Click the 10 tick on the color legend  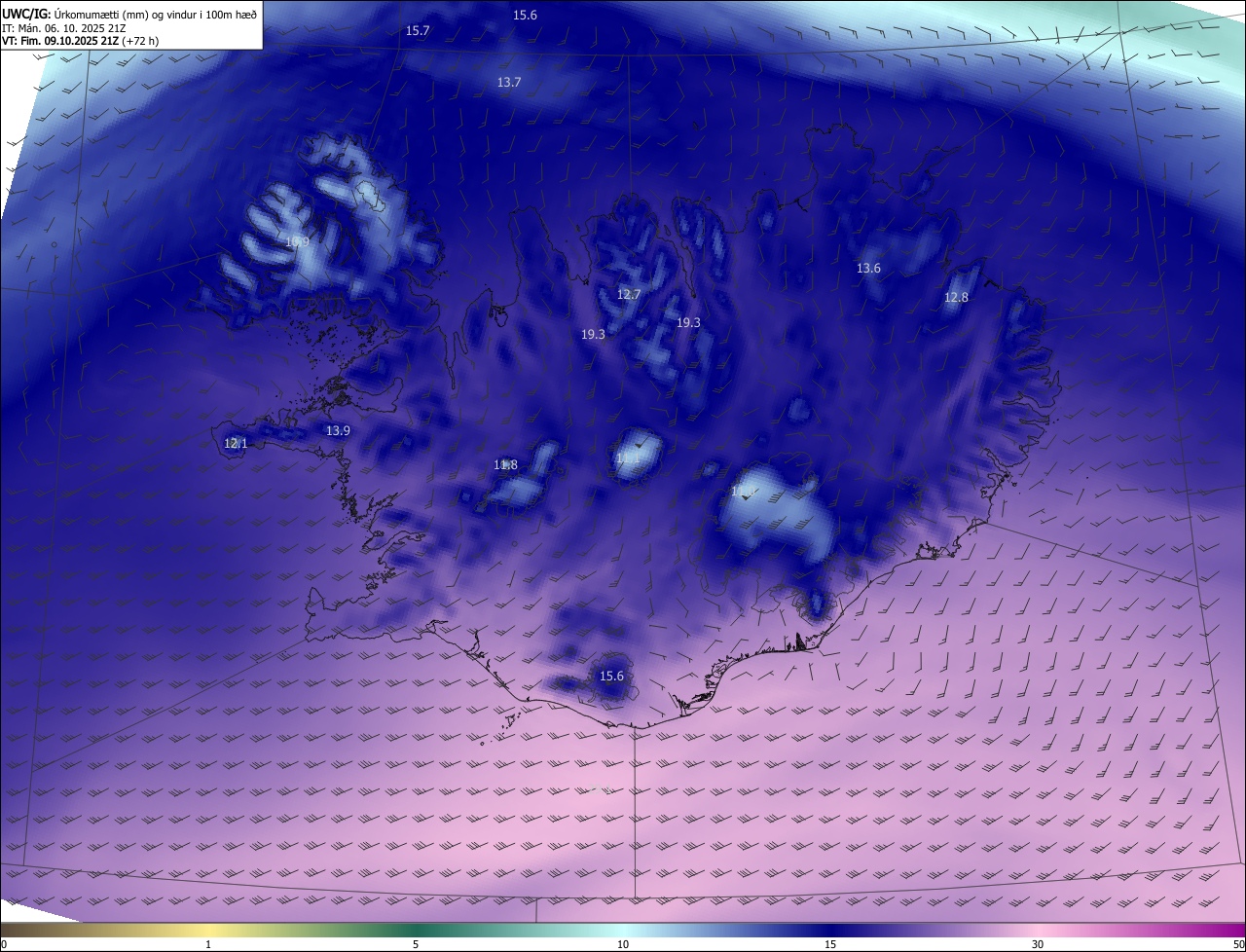coord(623,944)
